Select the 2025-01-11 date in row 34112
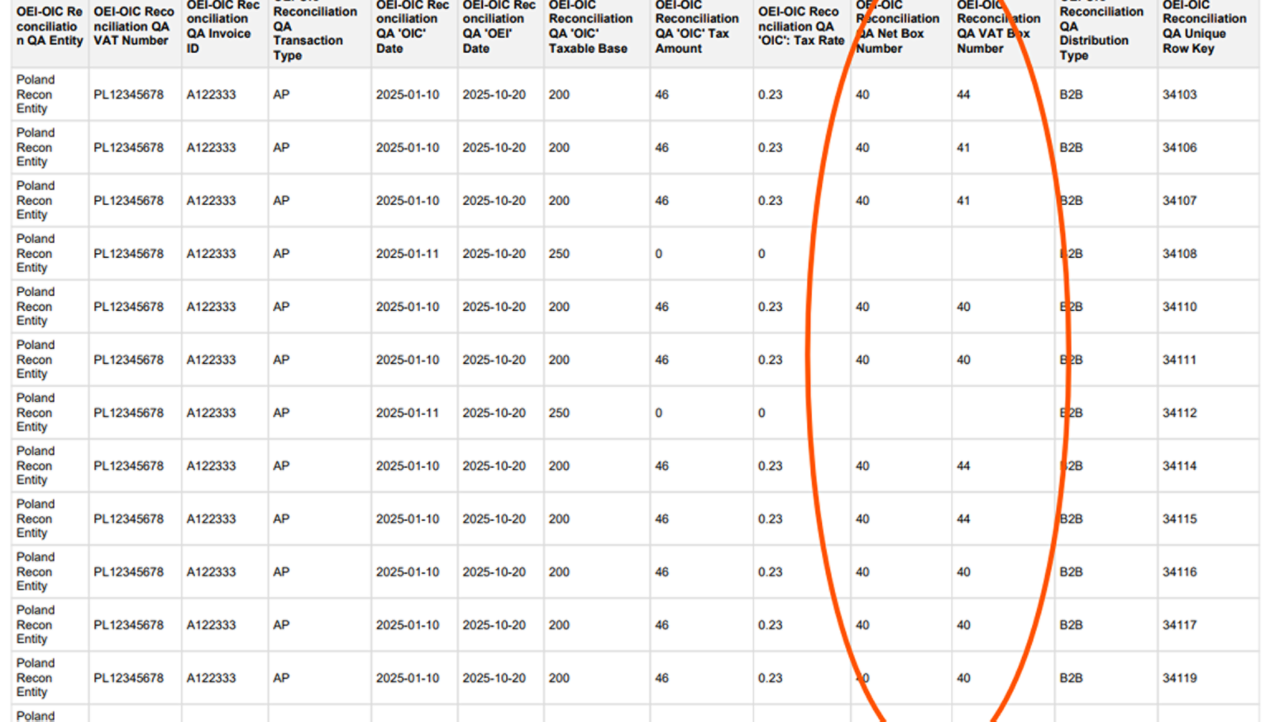 click(407, 413)
